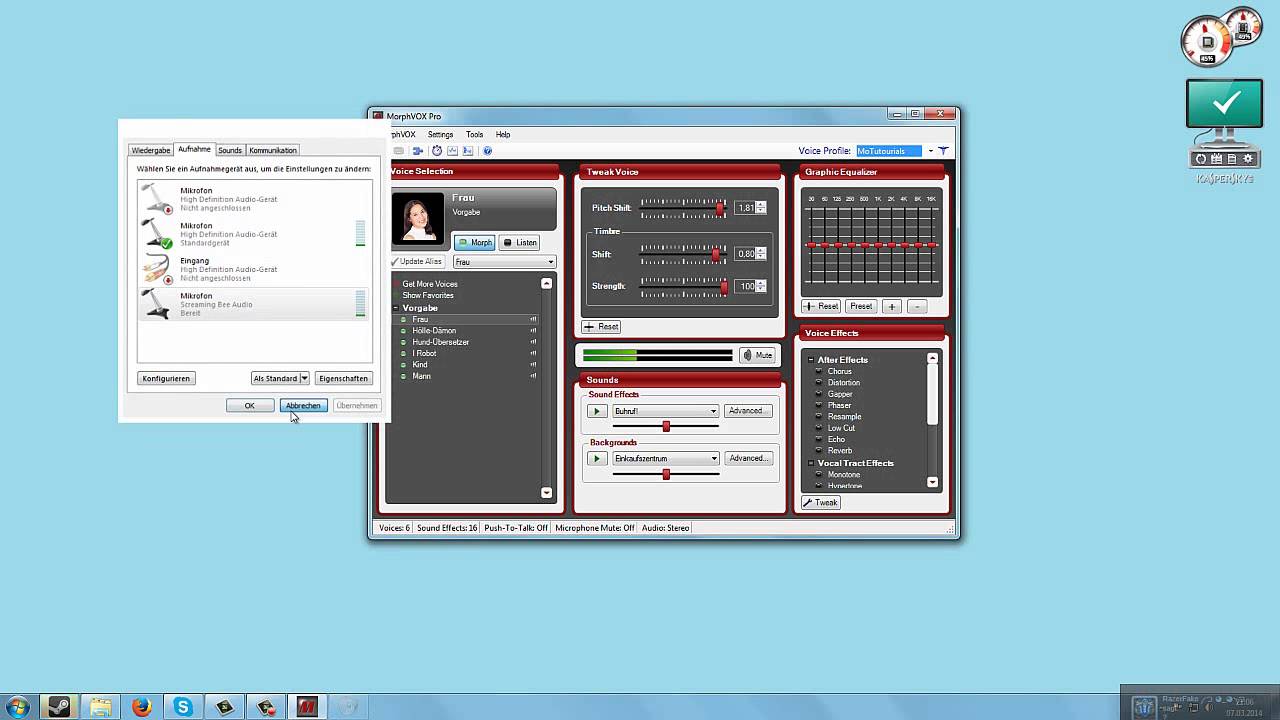The image size is (1280, 720).
Task: Click Show Favorites entry
Action: coord(428,296)
